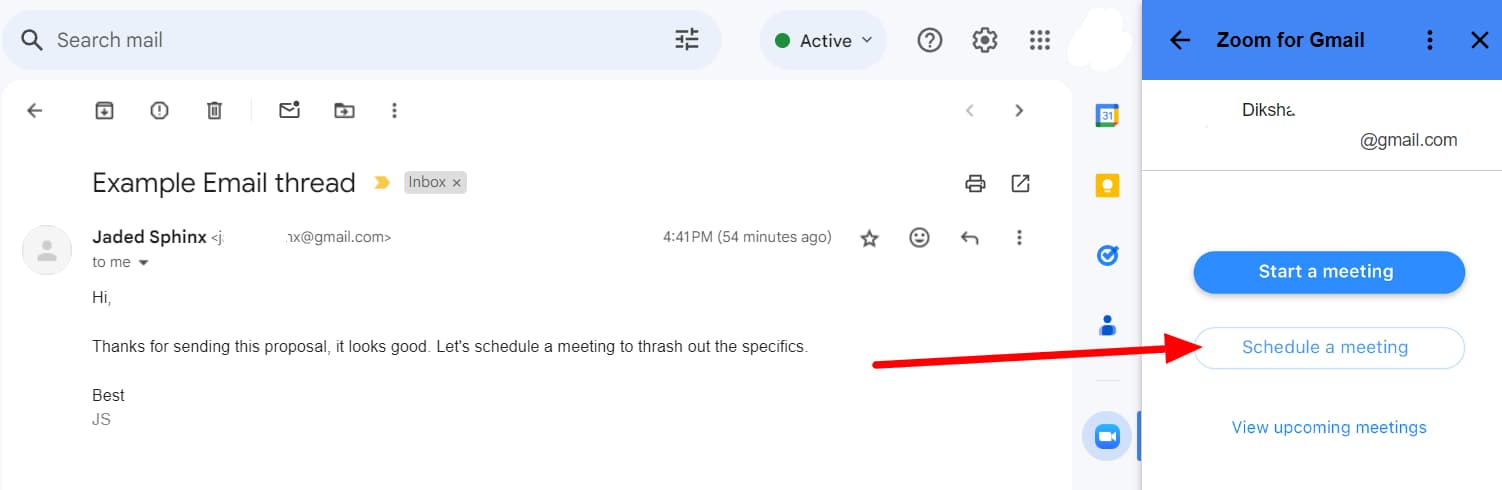This screenshot has height=490, width=1502.
Task: Remove the Inbox label
Action: click(457, 183)
